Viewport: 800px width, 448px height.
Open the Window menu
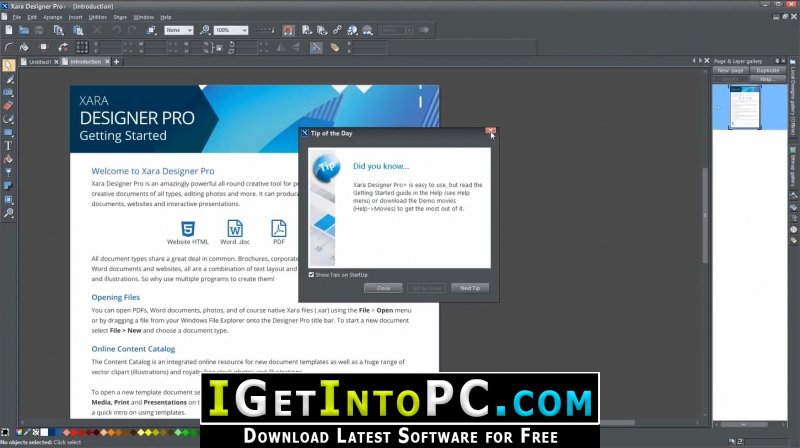click(143, 17)
